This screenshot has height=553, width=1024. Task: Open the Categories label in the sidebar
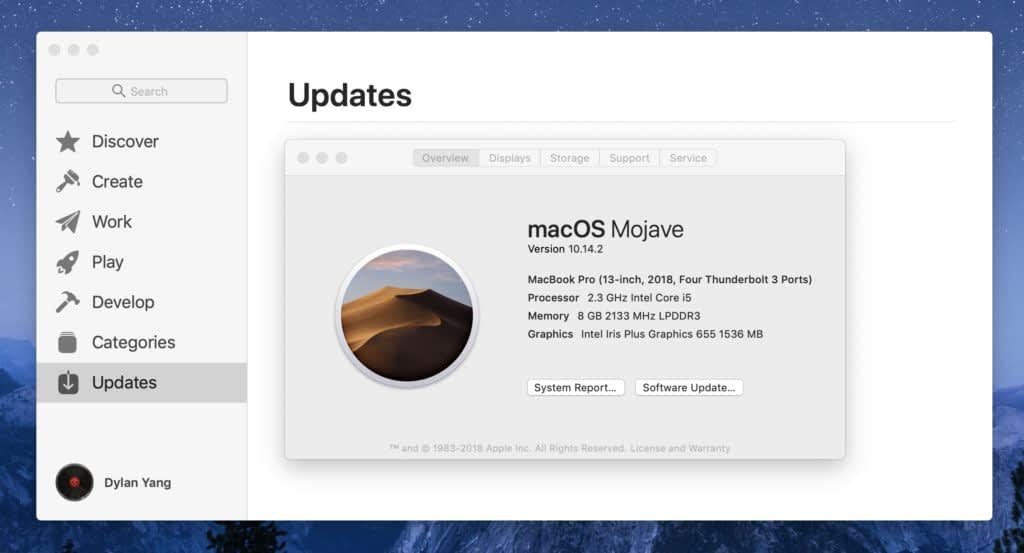coord(133,342)
